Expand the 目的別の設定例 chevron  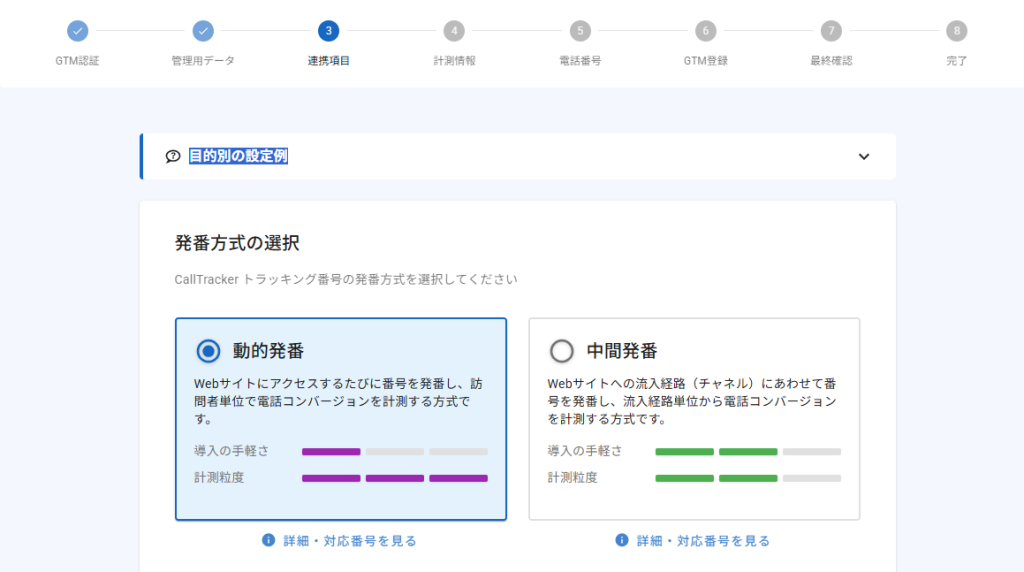coord(864,156)
